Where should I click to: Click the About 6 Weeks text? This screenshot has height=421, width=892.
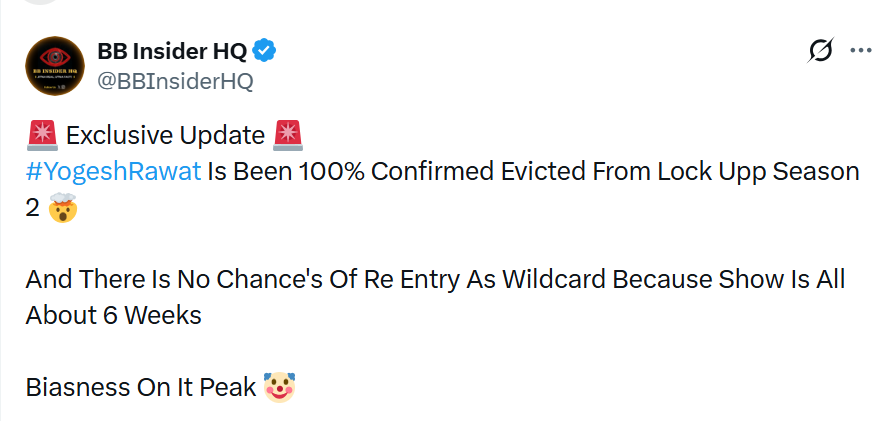(x=114, y=315)
